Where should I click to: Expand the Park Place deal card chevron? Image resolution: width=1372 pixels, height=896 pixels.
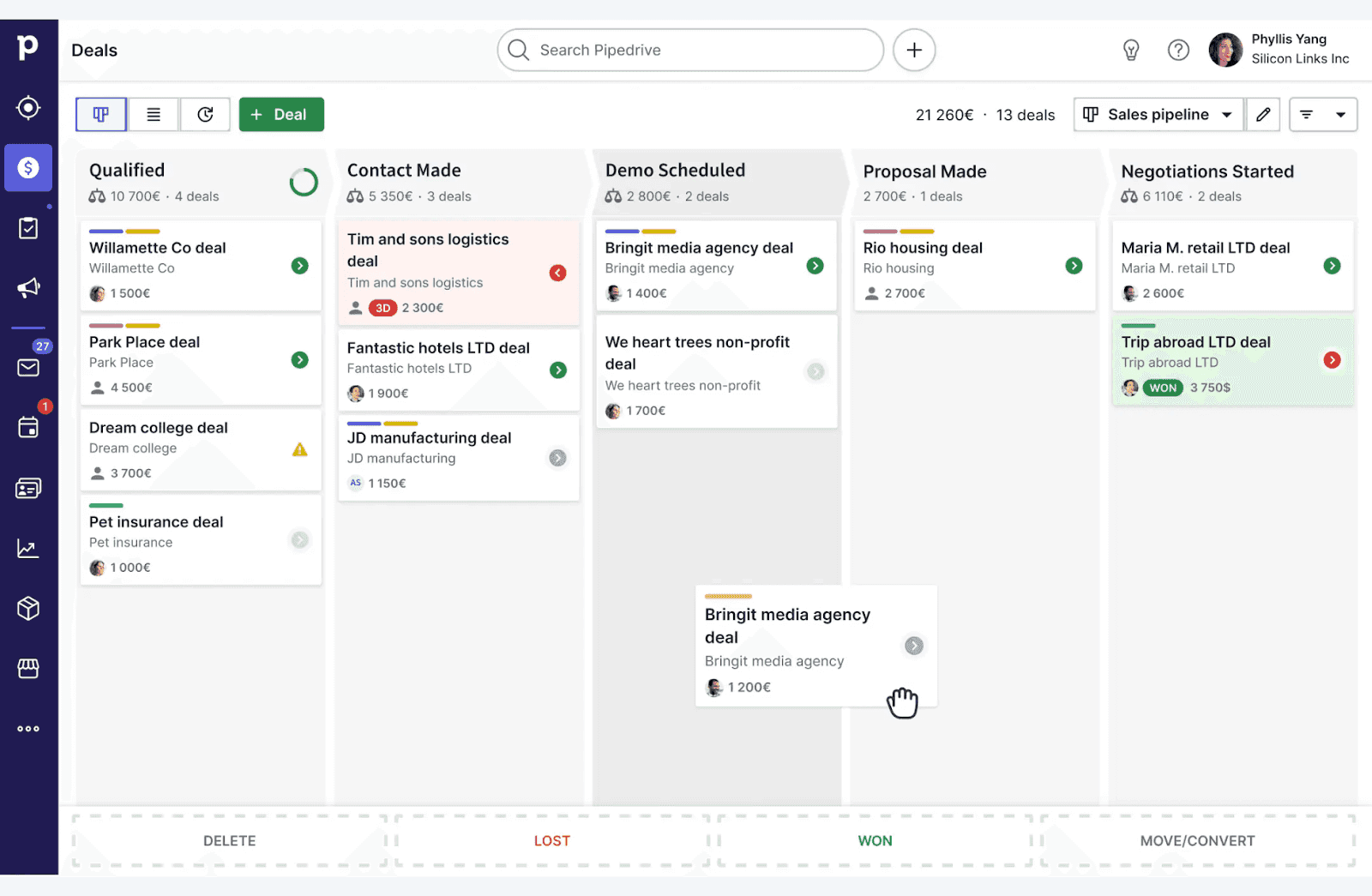tap(299, 360)
